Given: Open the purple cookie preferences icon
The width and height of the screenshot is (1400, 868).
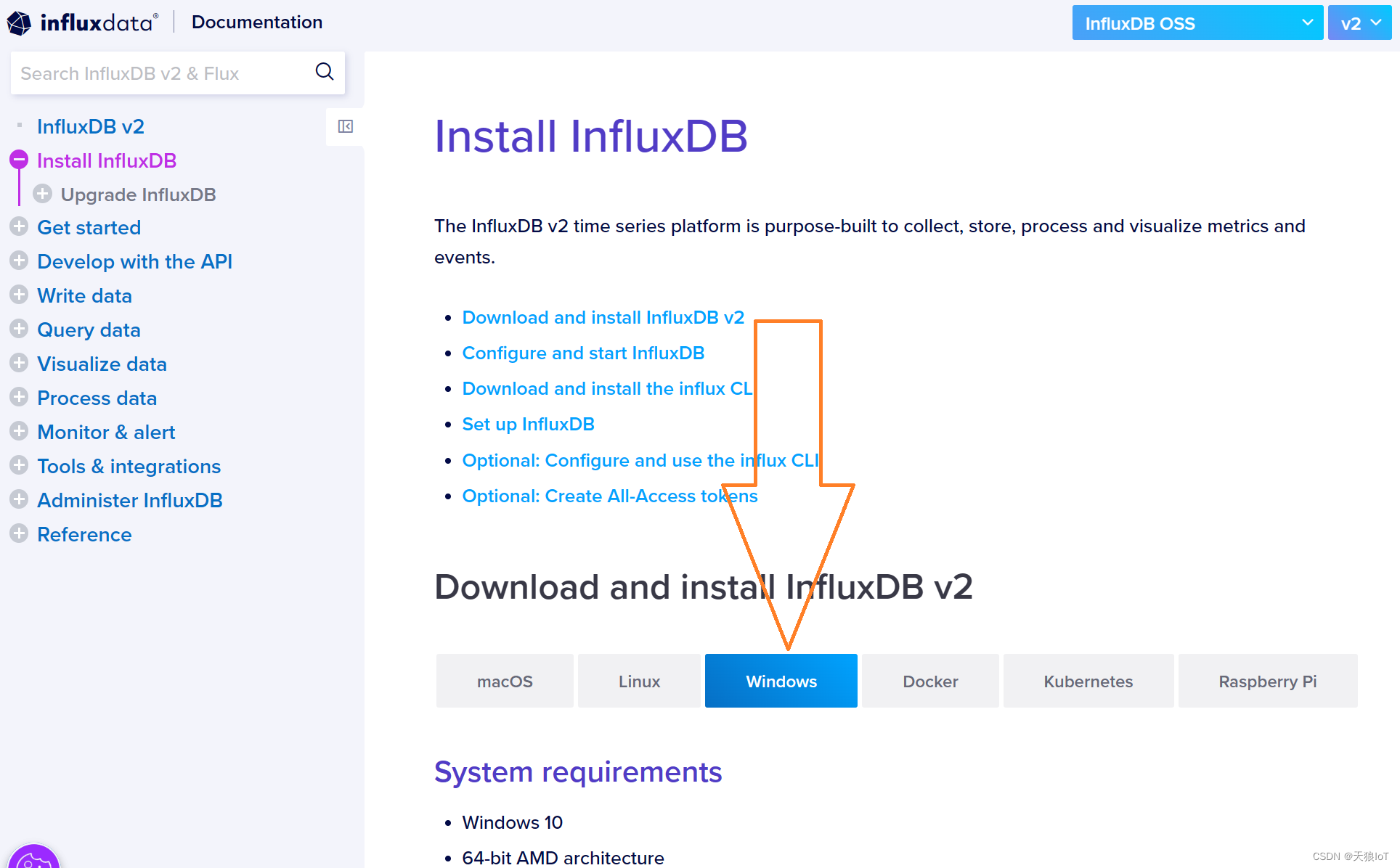Looking at the screenshot, I should click(33, 859).
